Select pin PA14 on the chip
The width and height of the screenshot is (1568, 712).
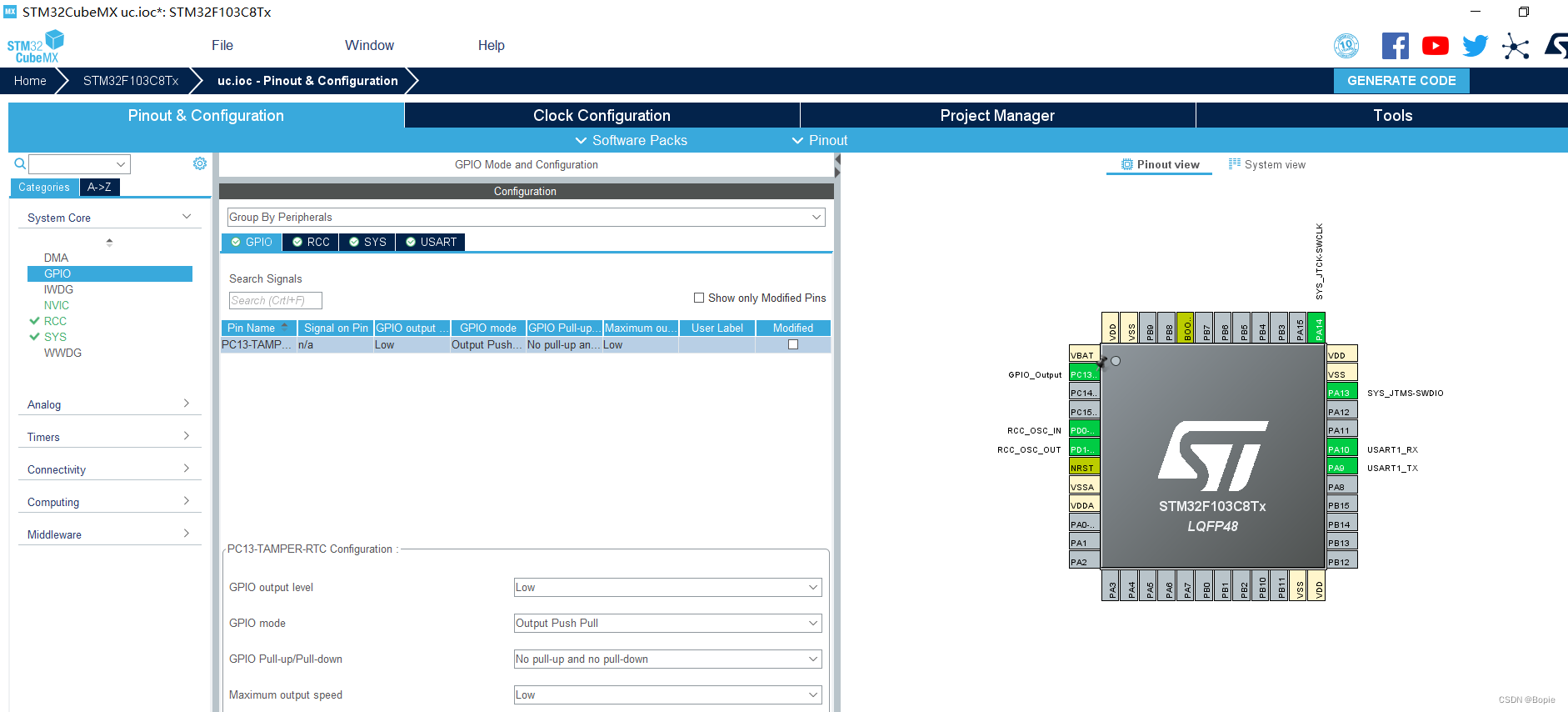pyautogui.click(x=1317, y=328)
